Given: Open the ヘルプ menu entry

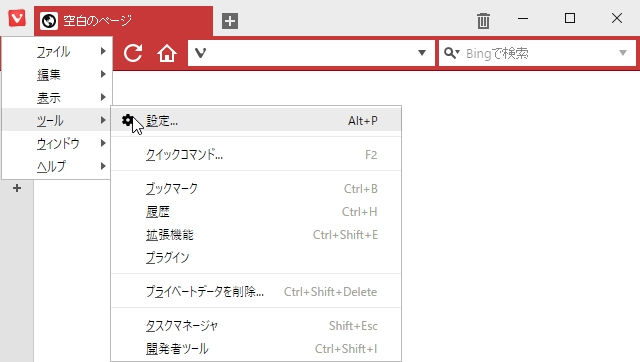Looking at the screenshot, I should click(x=57, y=166).
